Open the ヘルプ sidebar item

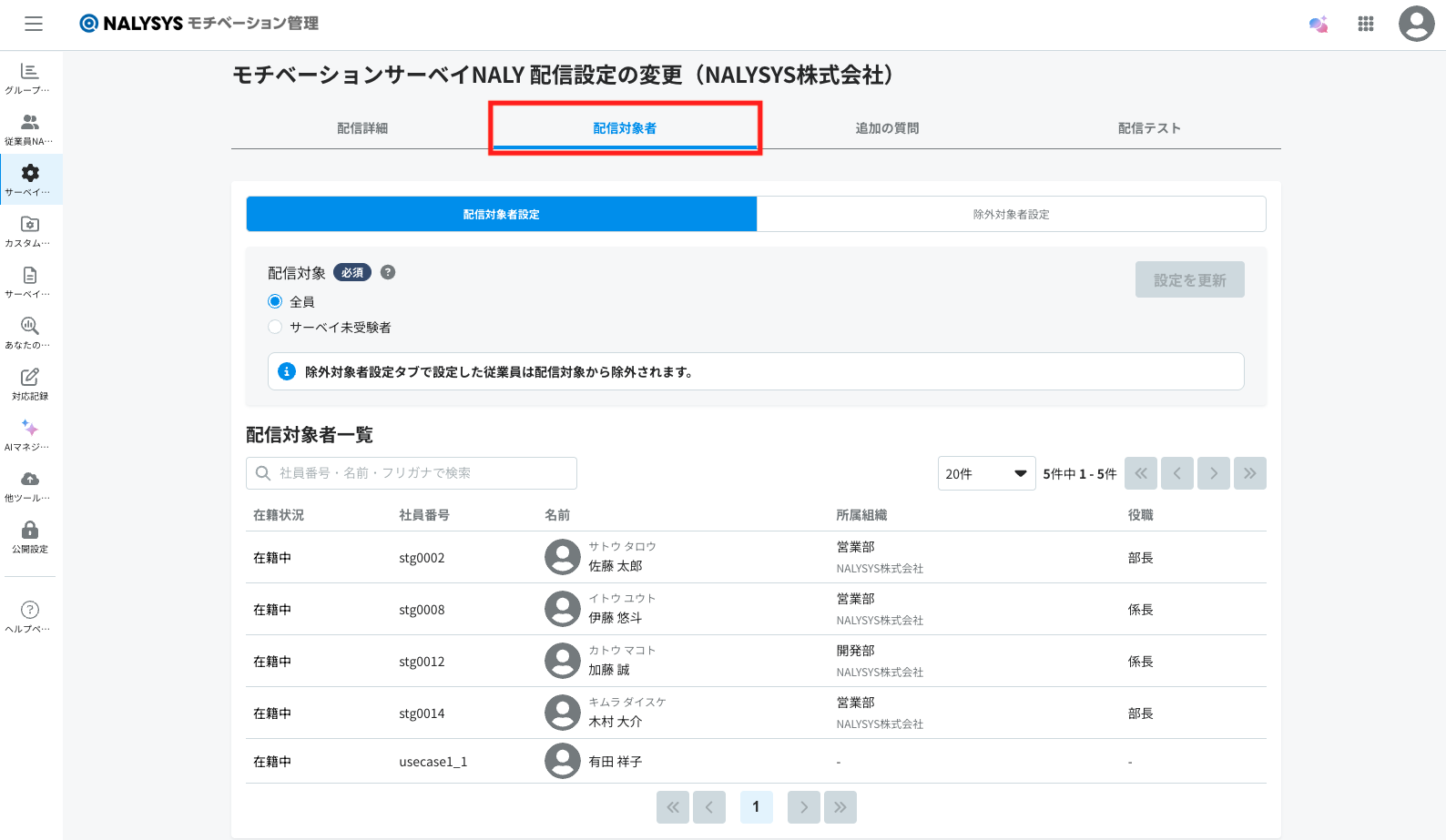pos(30,617)
